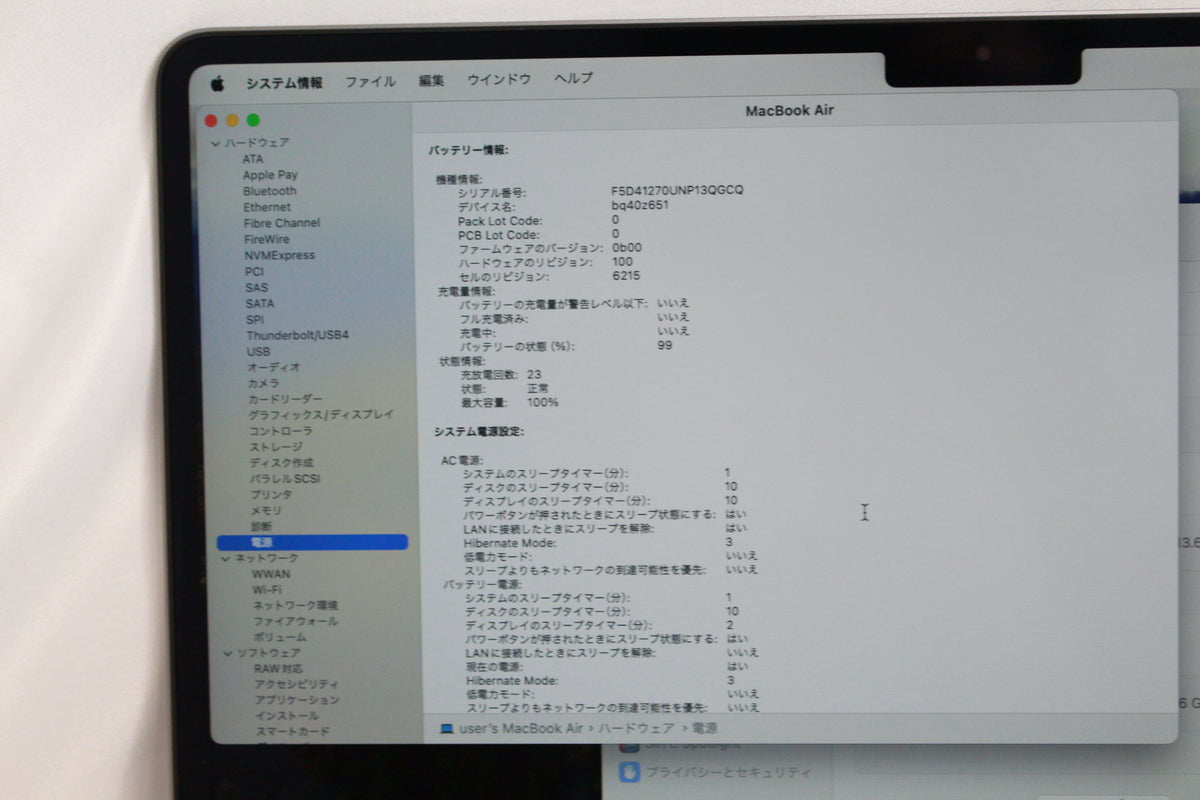Image resolution: width=1200 pixels, height=800 pixels.
Task: Select グラフィックス/ディスプレイ in the sidebar
Action: [x=321, y=414]
